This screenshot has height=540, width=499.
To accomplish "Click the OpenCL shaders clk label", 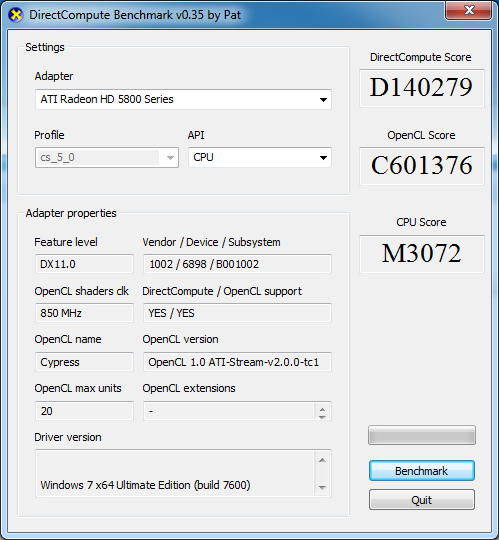I will click(x=82, y=291).
